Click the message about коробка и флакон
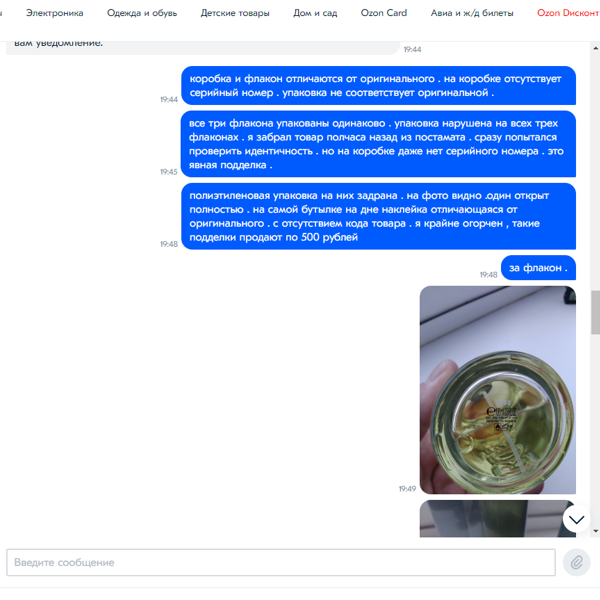 pyautogui.click(x=378, y=85)
